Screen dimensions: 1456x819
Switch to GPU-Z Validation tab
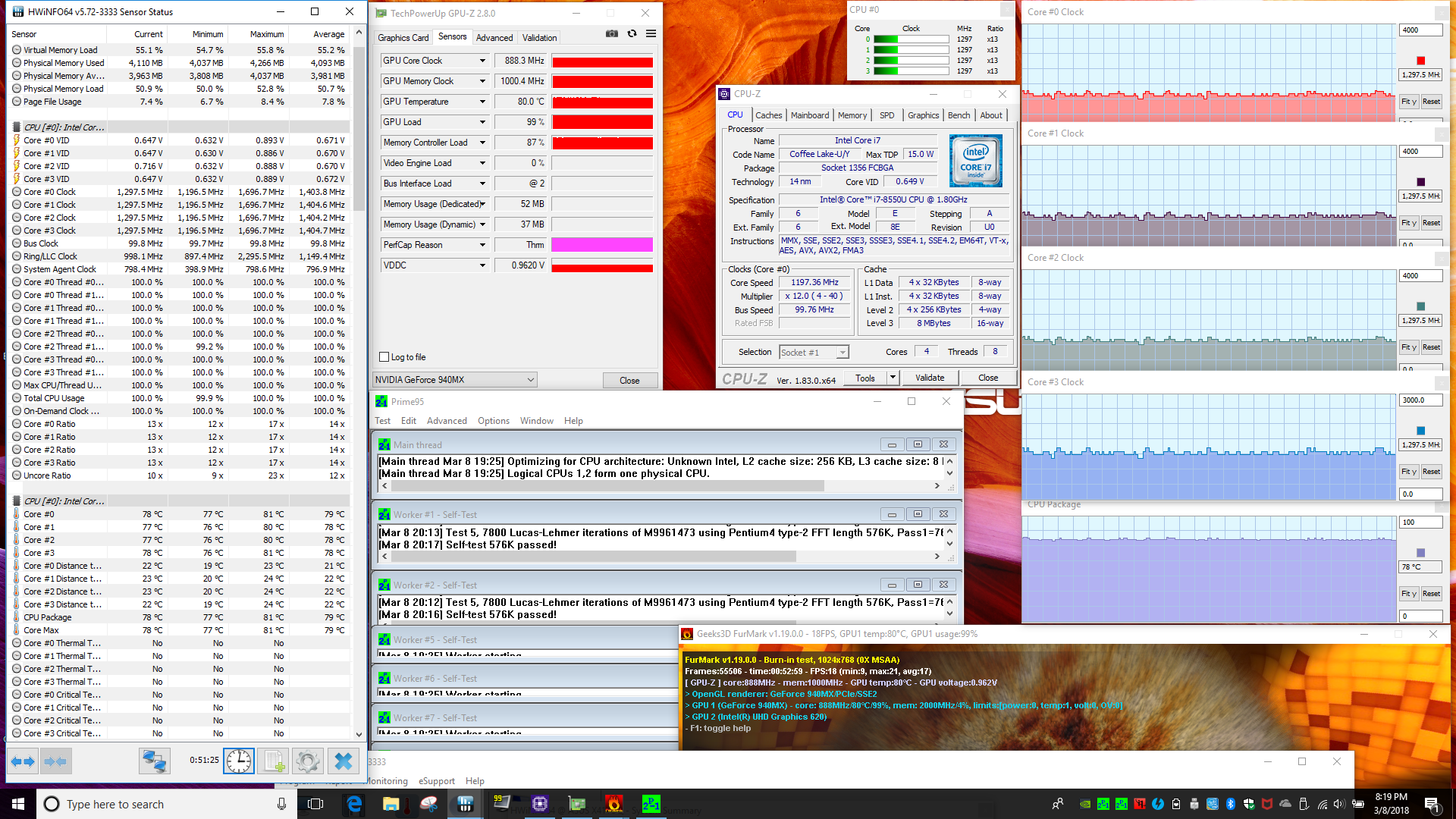point(539,37)
